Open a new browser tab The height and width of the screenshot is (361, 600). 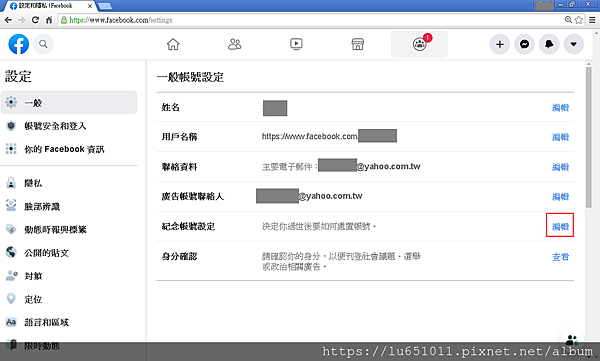pos(105,6)
